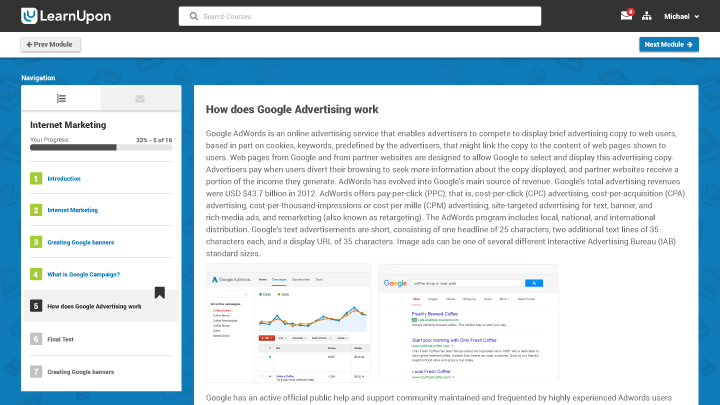
Task: Go to the Next Module
Action: pos(669,45)
